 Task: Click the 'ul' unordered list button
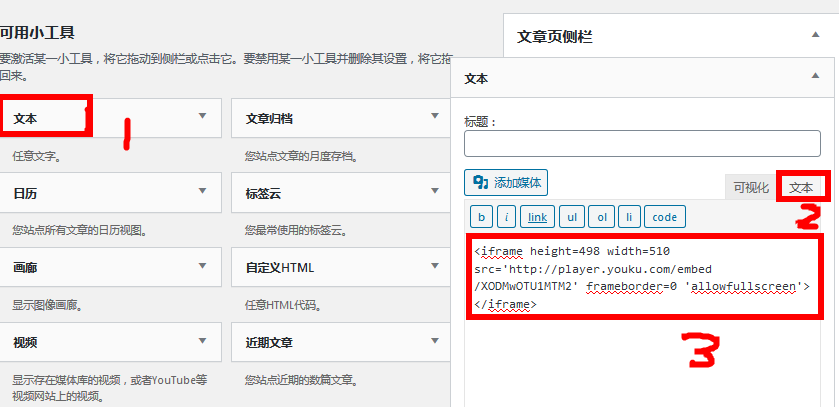coord(570,216)
